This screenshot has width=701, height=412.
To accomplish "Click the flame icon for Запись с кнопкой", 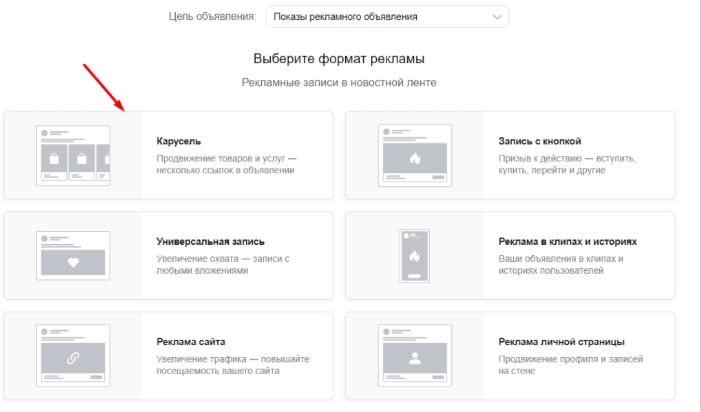I will click(x=415, y=158).
